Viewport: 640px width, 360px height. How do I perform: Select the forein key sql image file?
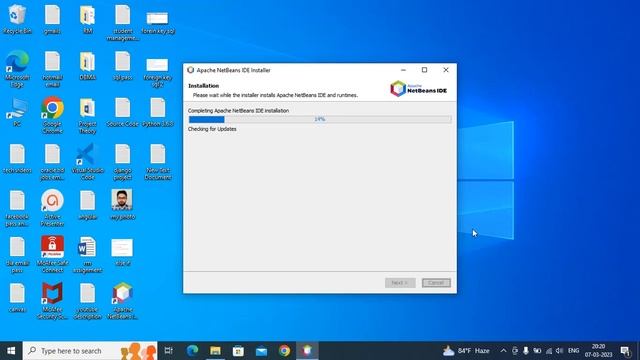(158, 22)
